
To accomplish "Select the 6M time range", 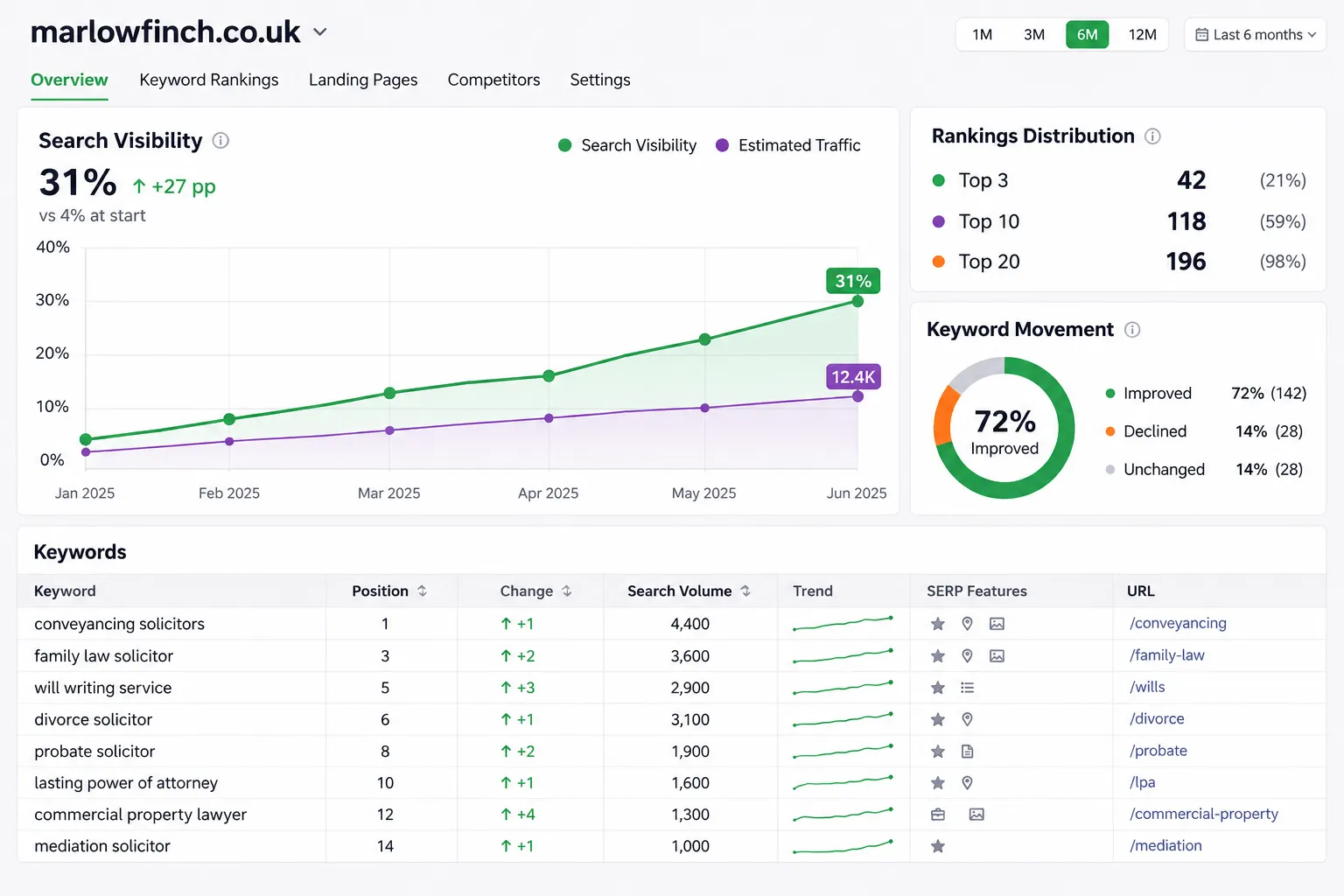I will click(1088, 35).
